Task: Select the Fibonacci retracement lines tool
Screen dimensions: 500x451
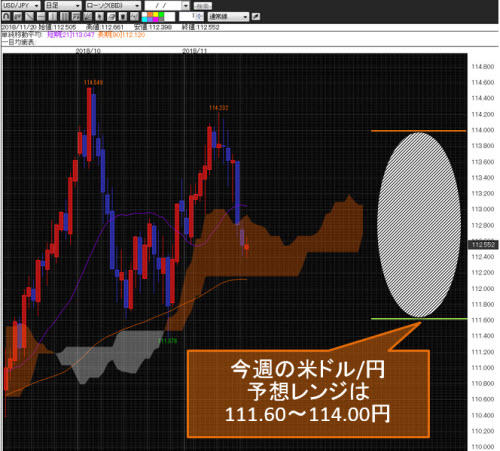Action: pos(76,17)
